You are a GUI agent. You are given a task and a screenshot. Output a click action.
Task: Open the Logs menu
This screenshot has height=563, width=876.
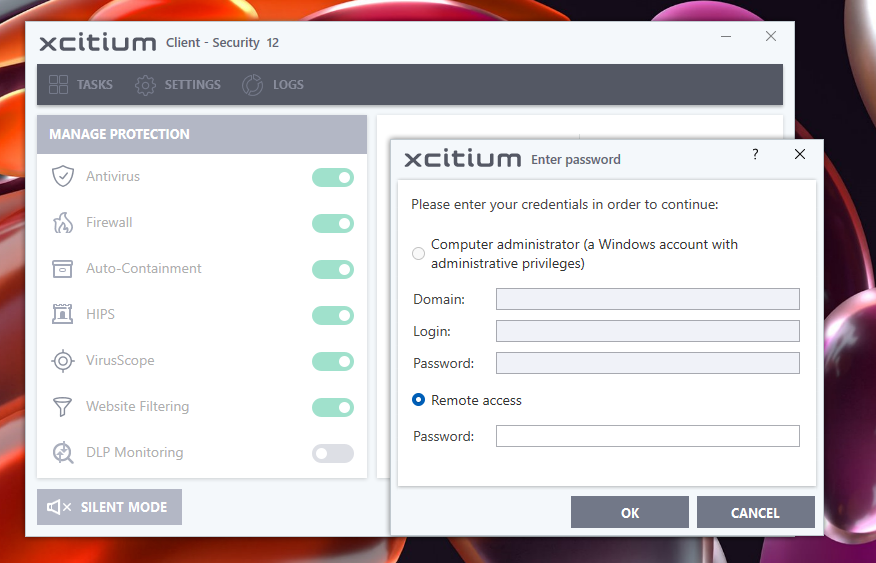click(273, 85)
